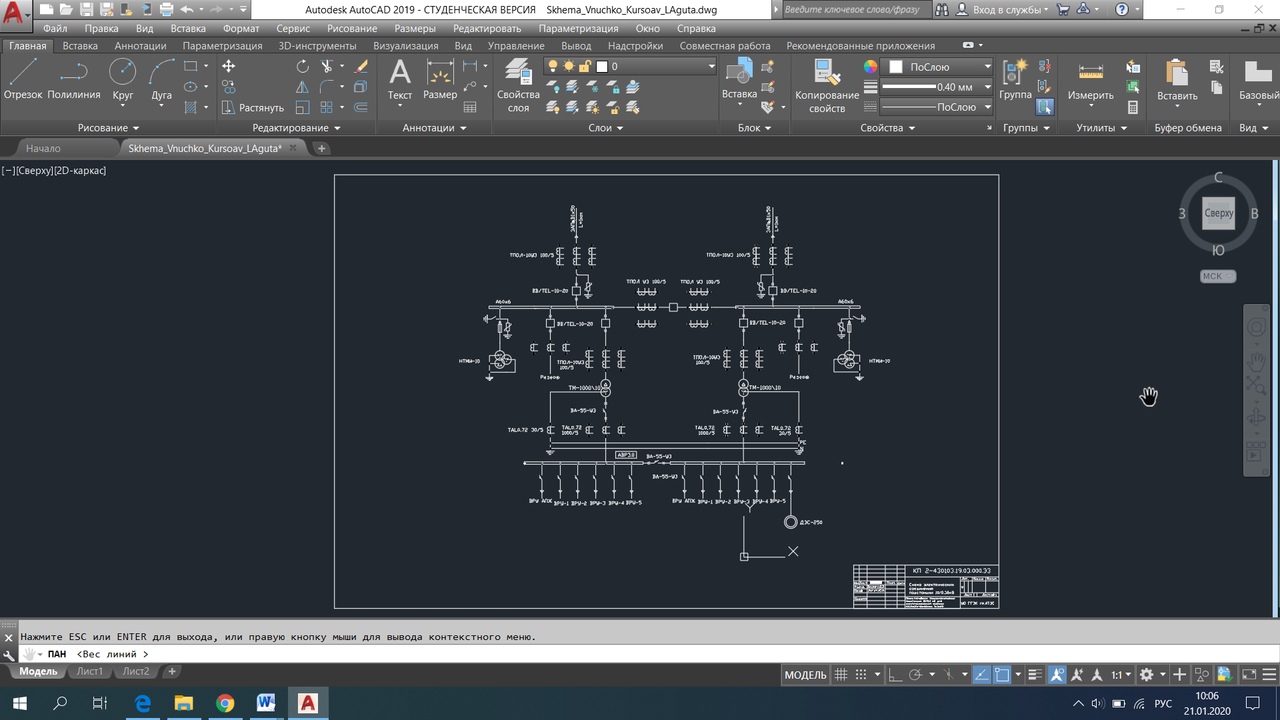Viewport: 1280px width, 720px height.
Task: Click the Rotate tool icon
Action: tap(303, 66)
